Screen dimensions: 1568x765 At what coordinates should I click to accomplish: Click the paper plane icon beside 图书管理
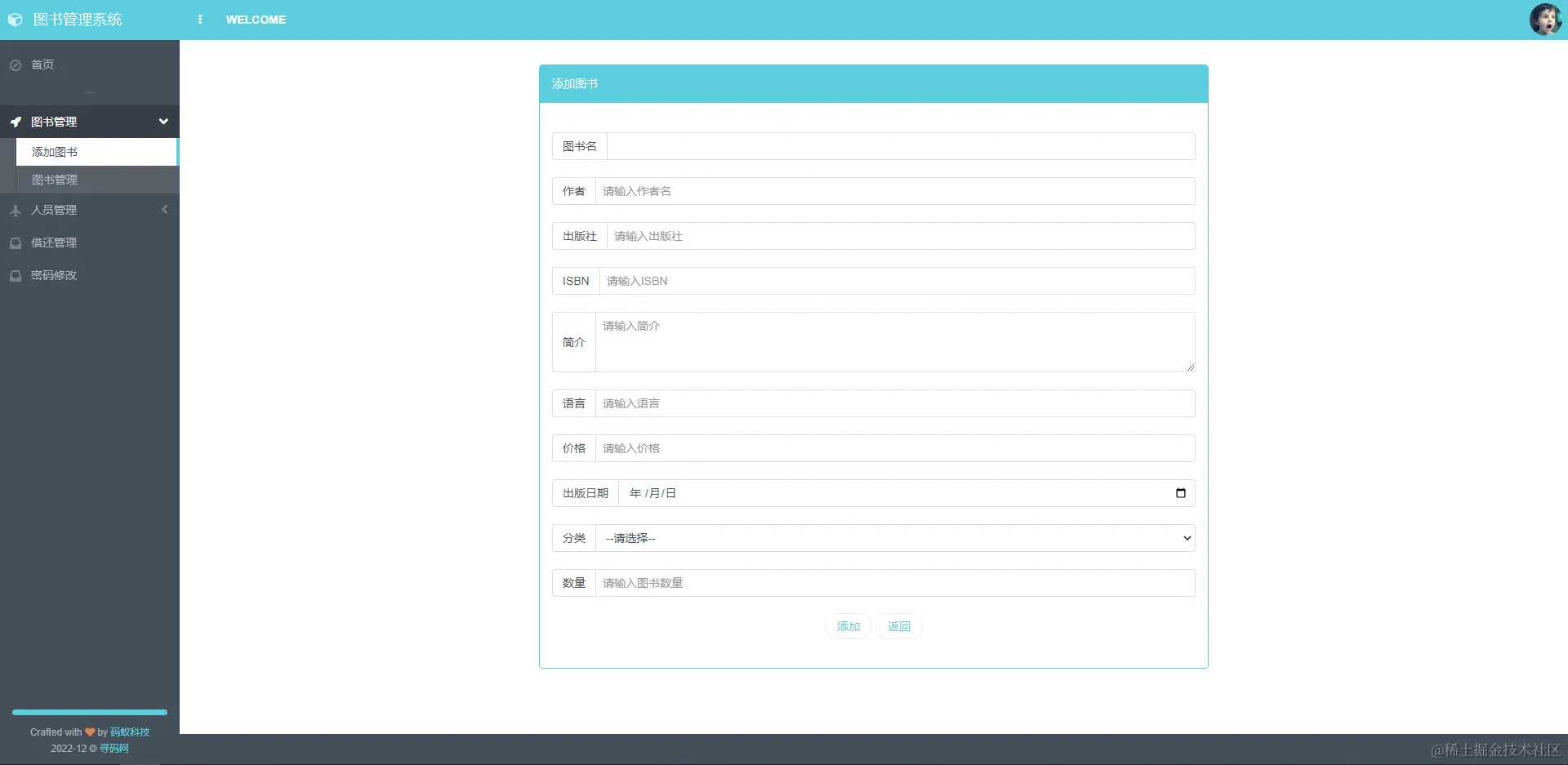pos(15,121)
